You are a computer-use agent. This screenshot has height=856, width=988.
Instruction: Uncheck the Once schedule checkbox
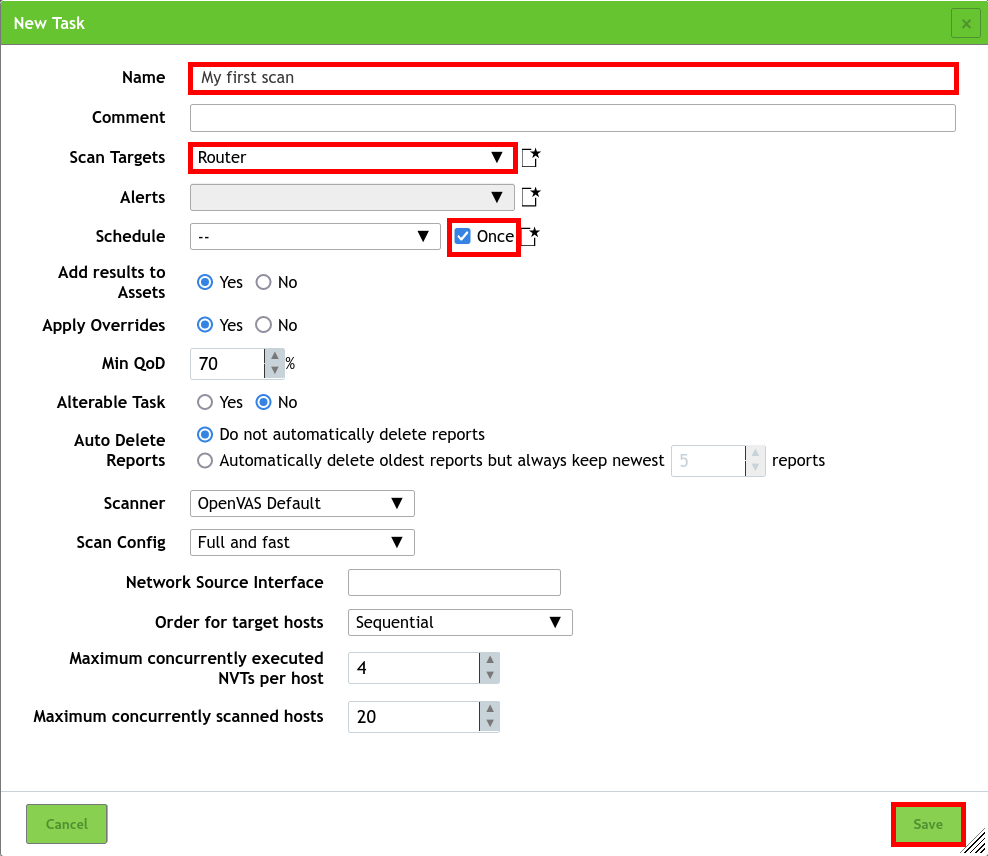[462, 236]
